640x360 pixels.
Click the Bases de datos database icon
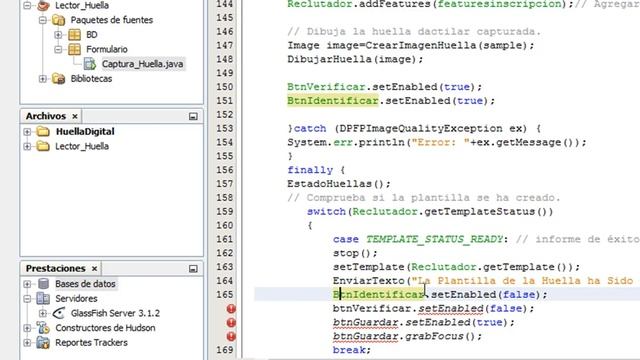(x=43, y=284)
